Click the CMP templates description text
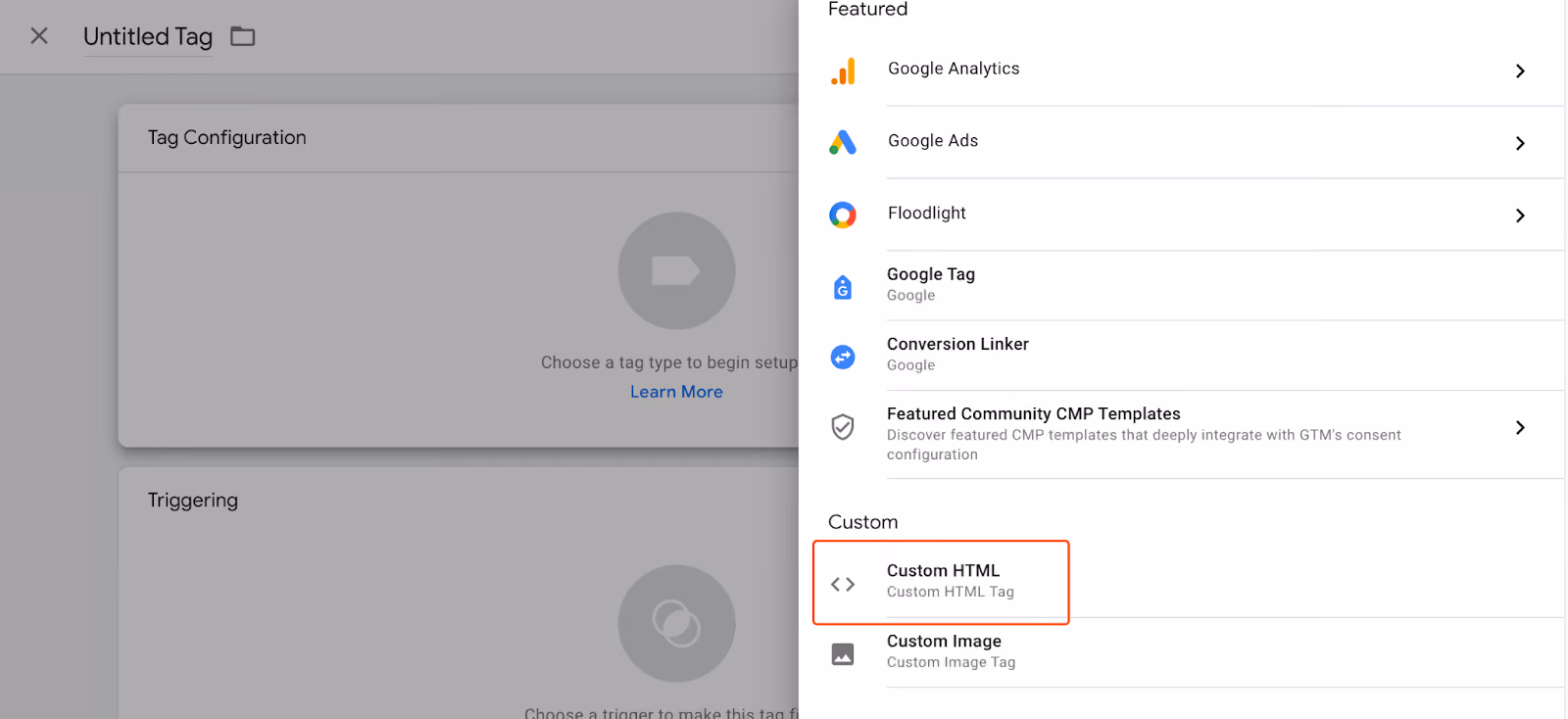 tap(1144, 445)
